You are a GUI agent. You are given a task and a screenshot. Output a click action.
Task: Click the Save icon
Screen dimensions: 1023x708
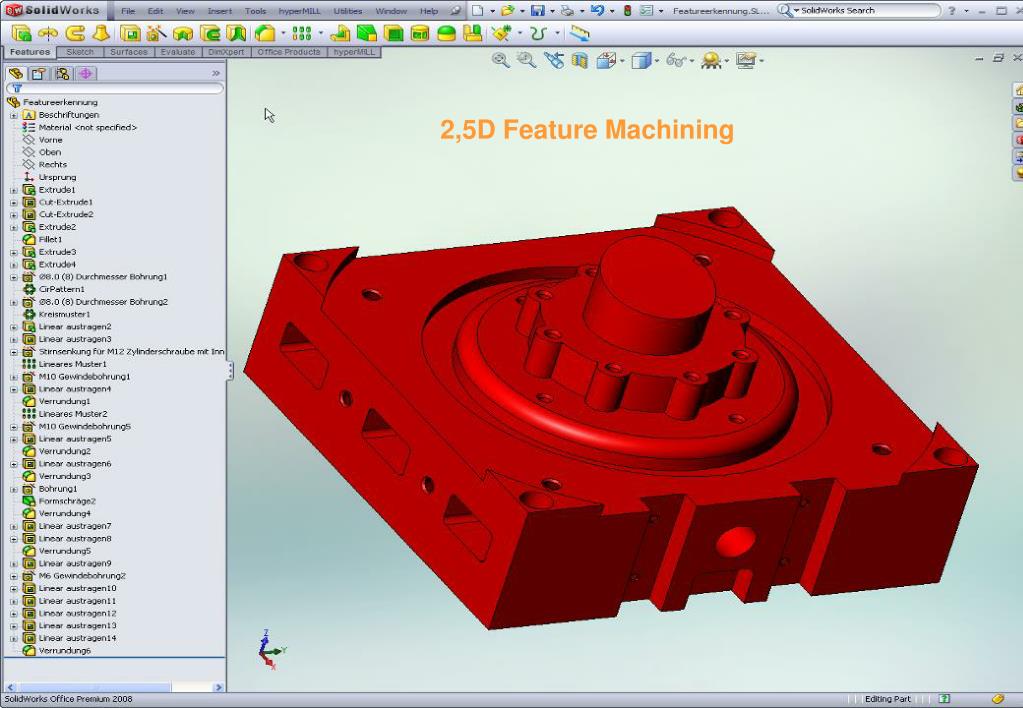538,10
